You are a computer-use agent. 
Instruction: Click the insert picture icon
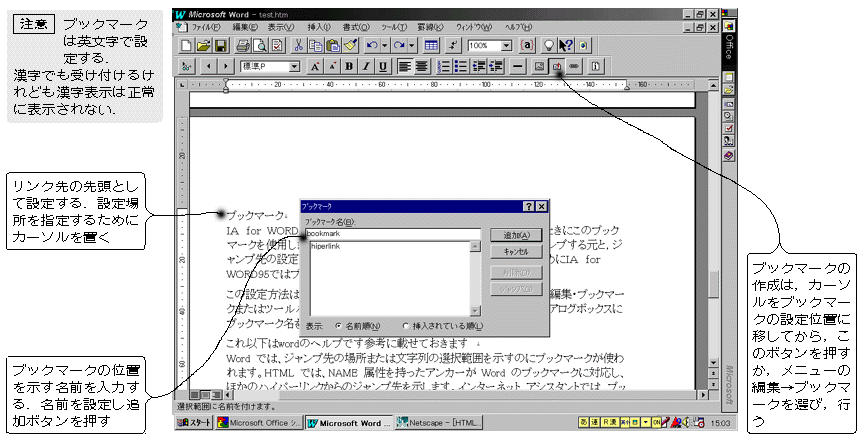(x=540, y=67)
